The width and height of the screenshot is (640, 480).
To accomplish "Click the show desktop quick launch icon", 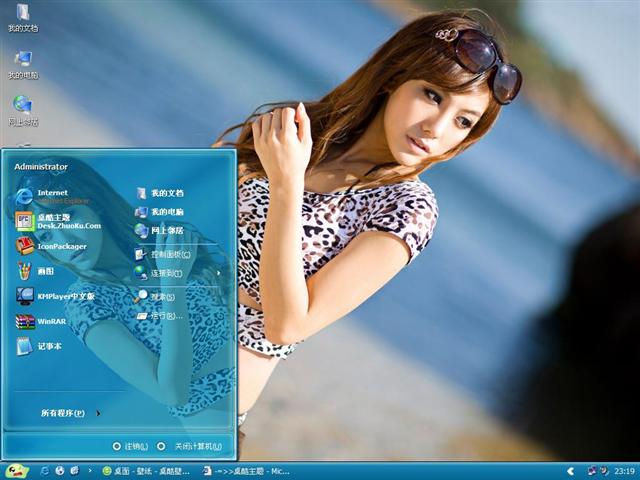I will coord(74,471).
